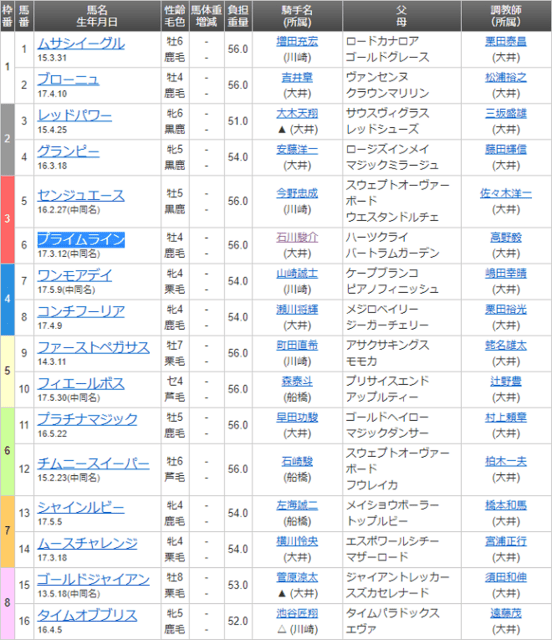Click dam name マジックミラージュ
Image resolution: width=552 pixels, height=640 pixels.
click(392, 165)
